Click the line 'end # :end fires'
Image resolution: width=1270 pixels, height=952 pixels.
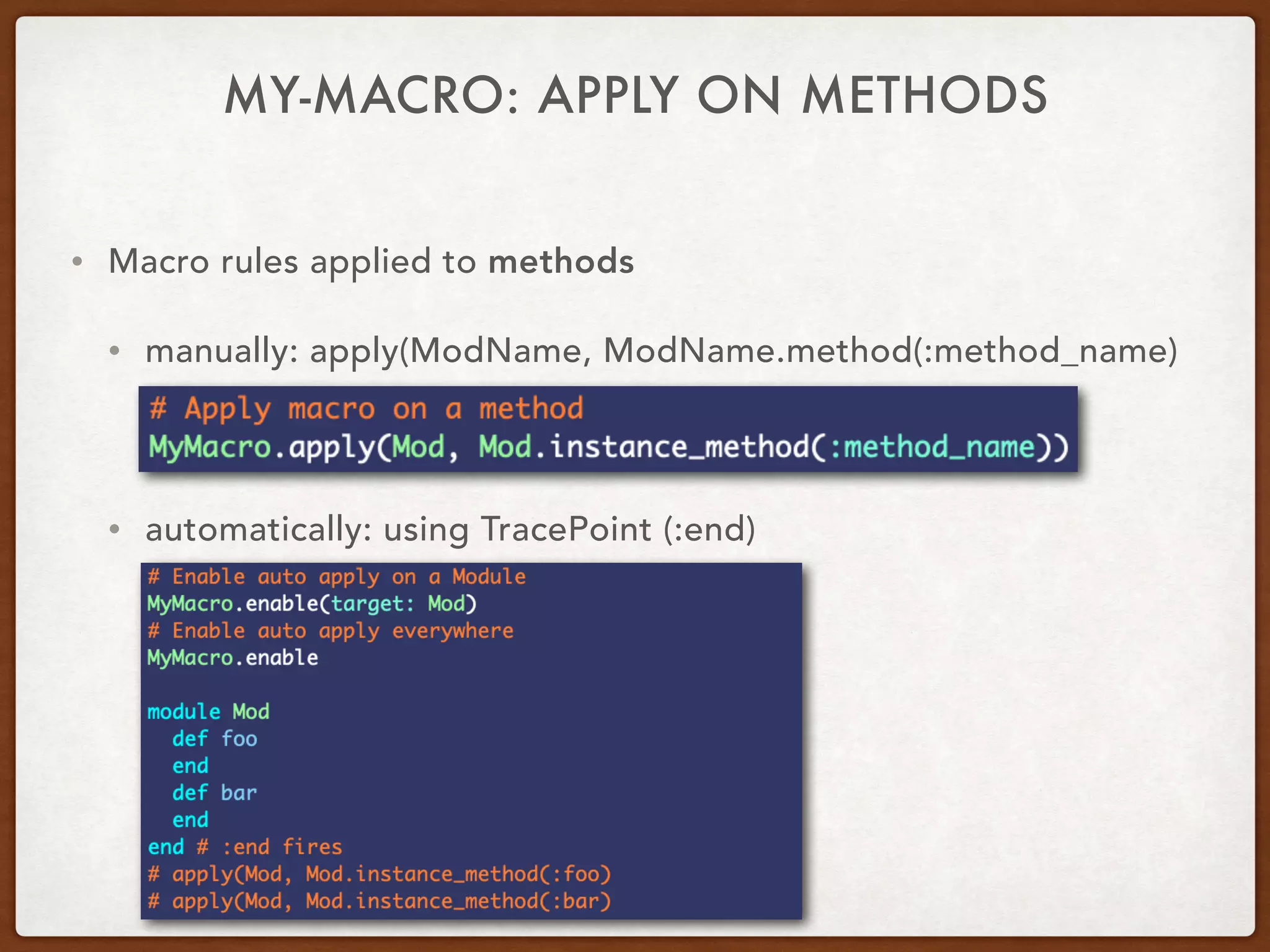click(x=245, y=847)
